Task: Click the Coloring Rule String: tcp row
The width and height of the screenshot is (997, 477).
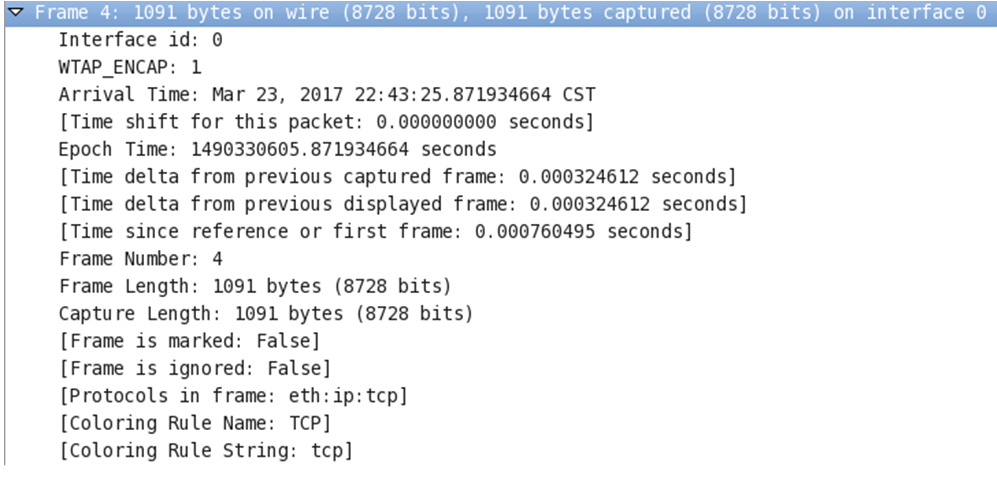Action: point(205,450)
